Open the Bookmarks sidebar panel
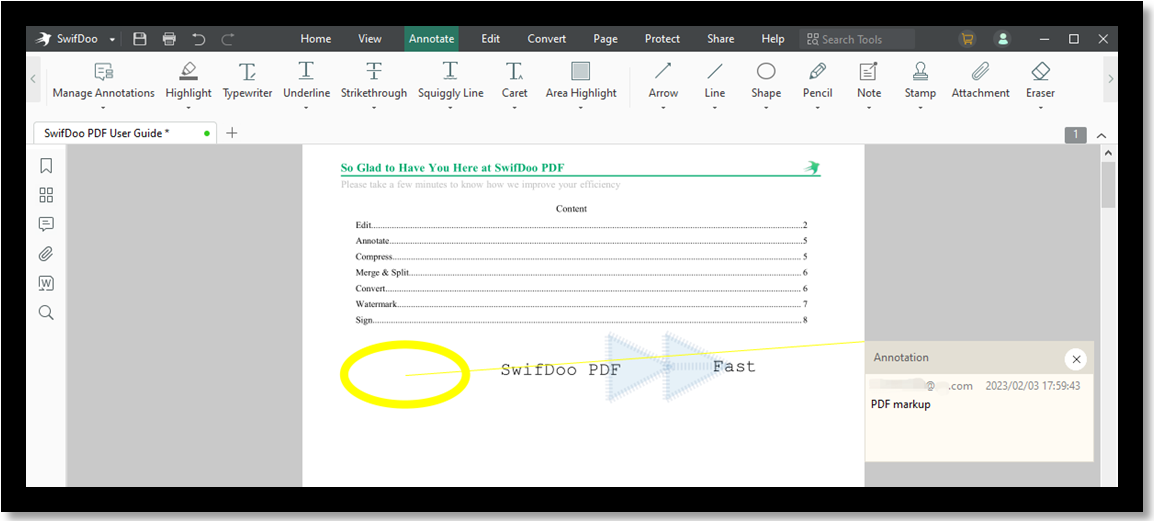This screenshot has width=1154, height=521. (x=46, y=166)
